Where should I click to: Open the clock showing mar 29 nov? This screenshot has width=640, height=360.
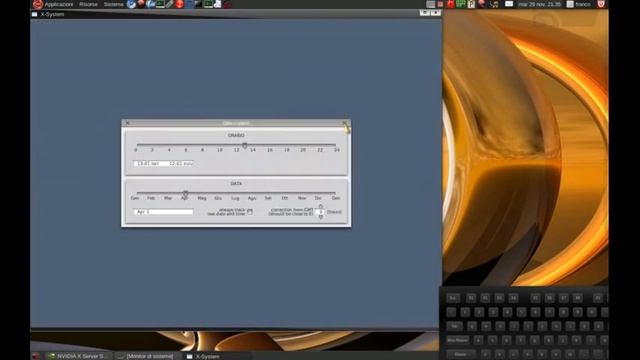540,4
